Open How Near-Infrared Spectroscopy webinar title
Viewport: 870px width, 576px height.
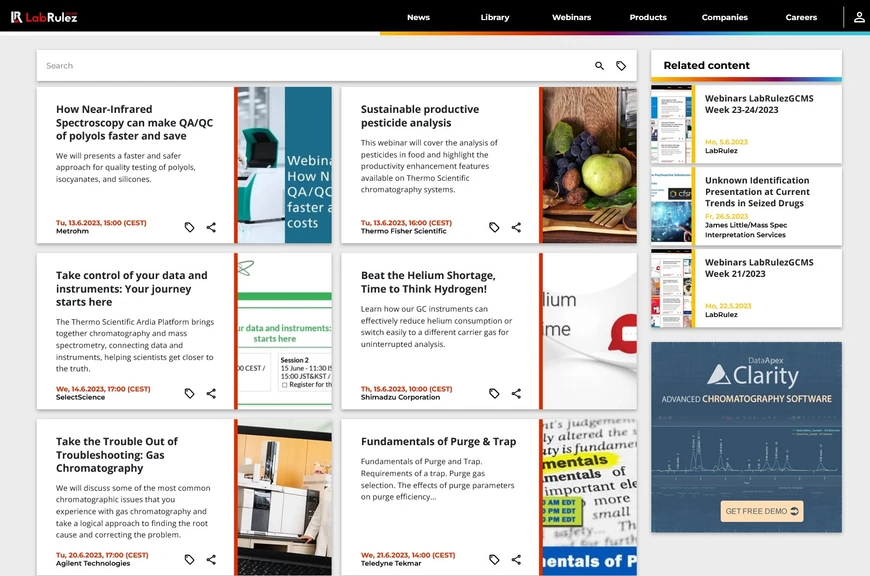134,123
